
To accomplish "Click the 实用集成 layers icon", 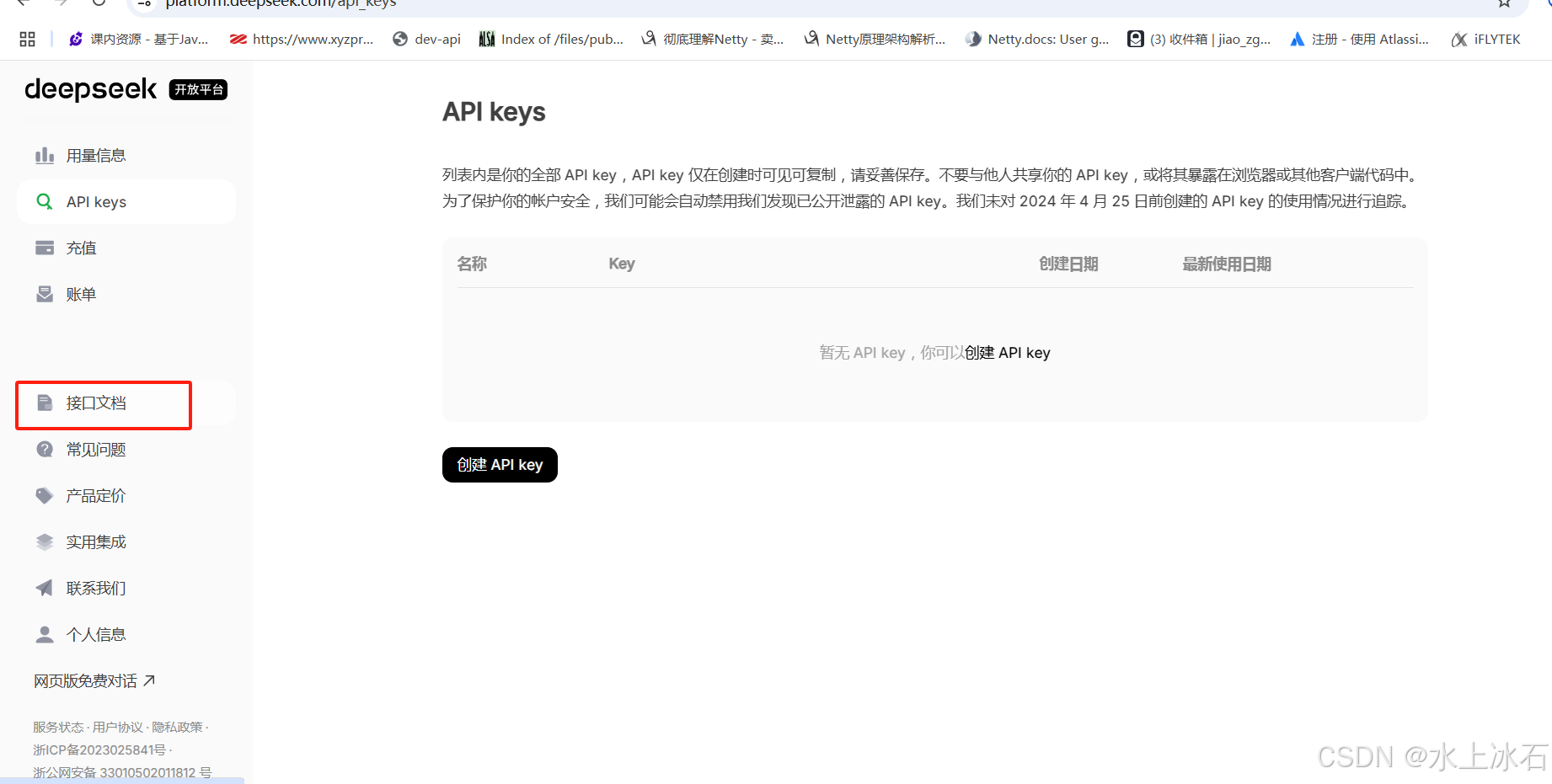I will 45,541.
